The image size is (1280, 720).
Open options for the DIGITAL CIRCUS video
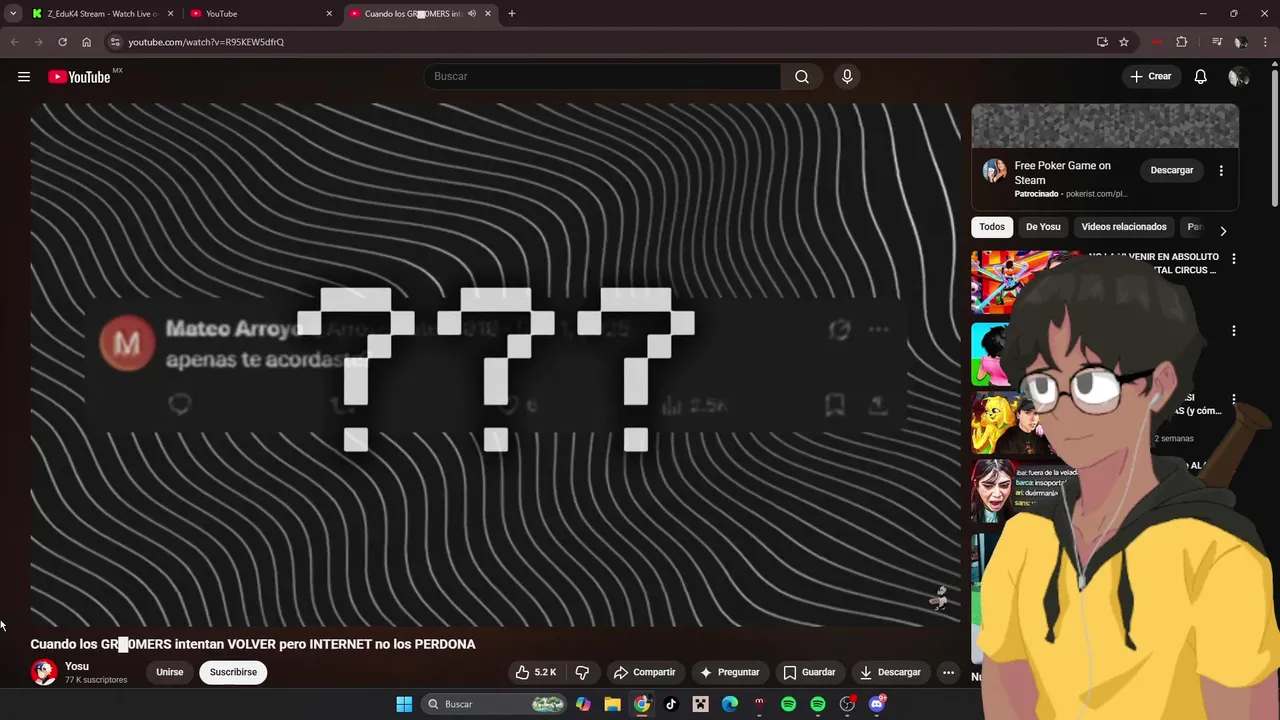(1233, 259)
